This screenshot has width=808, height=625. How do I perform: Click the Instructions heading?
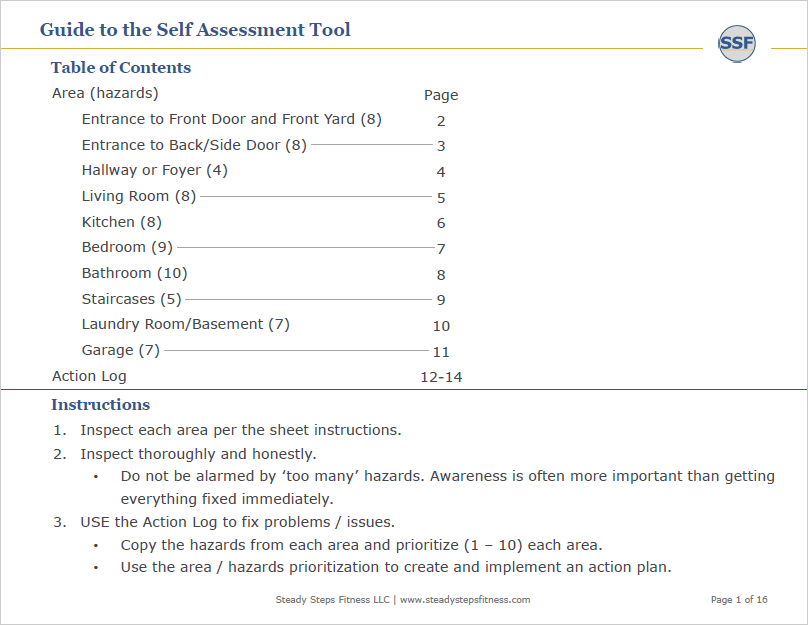click(x=100, y=405)
